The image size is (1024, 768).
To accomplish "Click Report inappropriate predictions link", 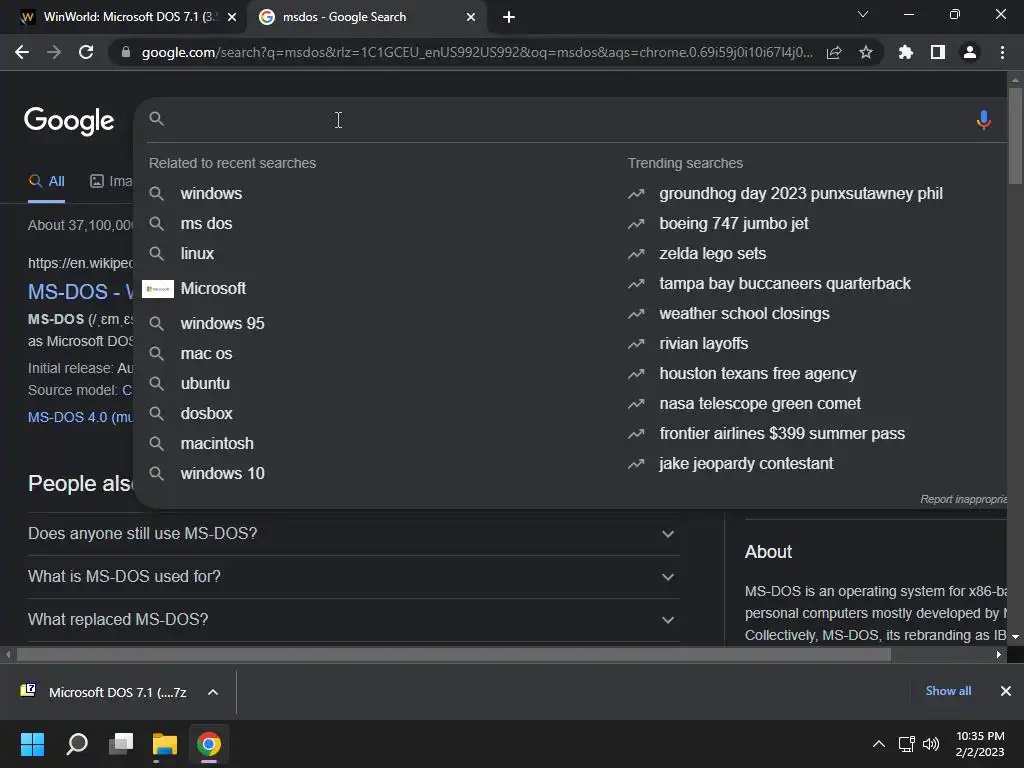I will pos(963,499).
